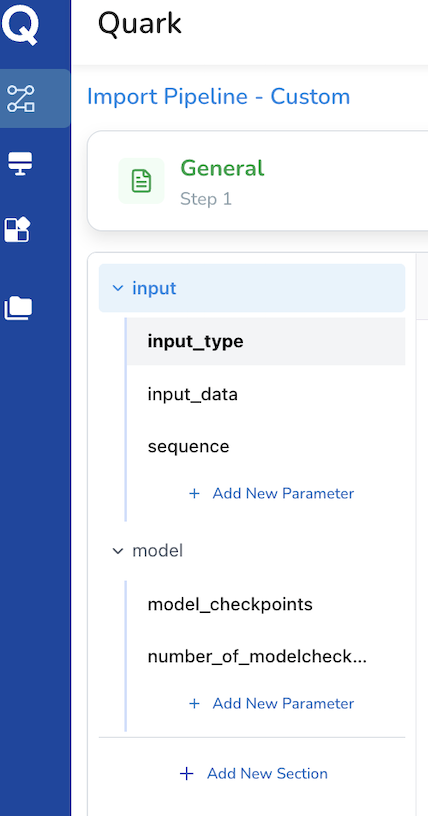Image resolution: width=428 pixels, height=816 pixels.
Task: Select the number_of_modelcheck... parameter
Action: tap(266, 657)
